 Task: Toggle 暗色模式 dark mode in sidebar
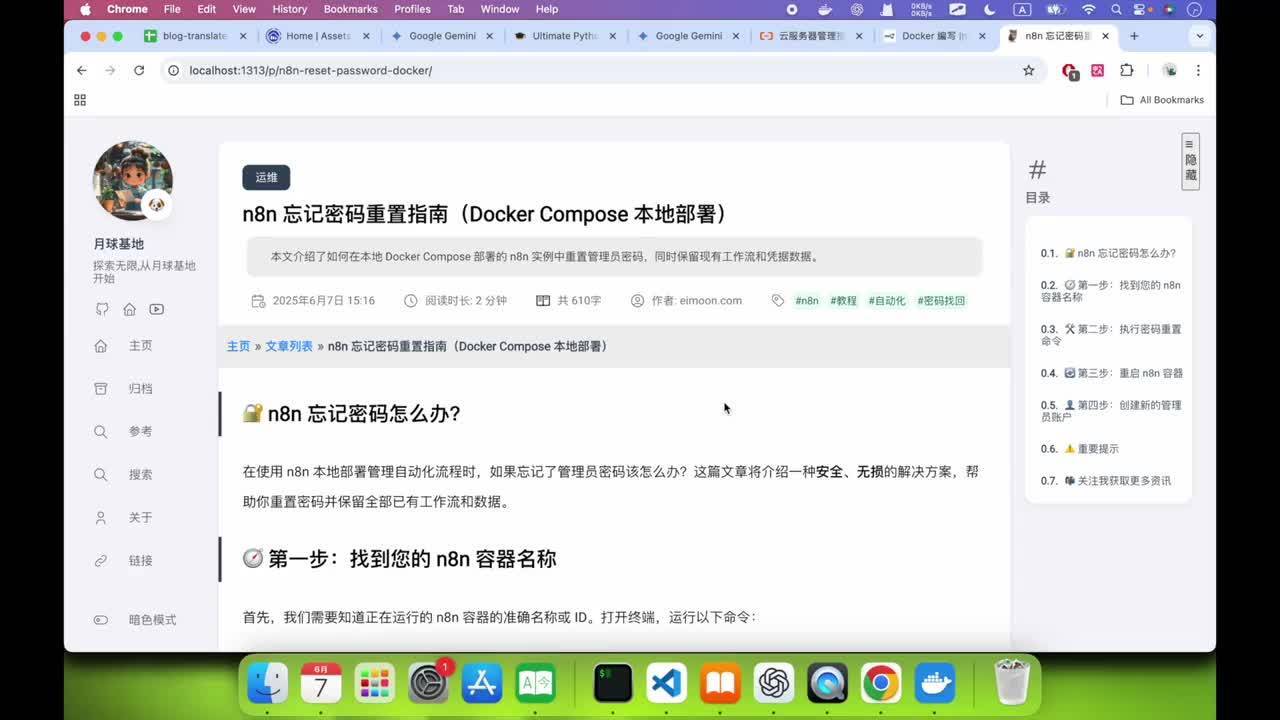tap(100, 620)
